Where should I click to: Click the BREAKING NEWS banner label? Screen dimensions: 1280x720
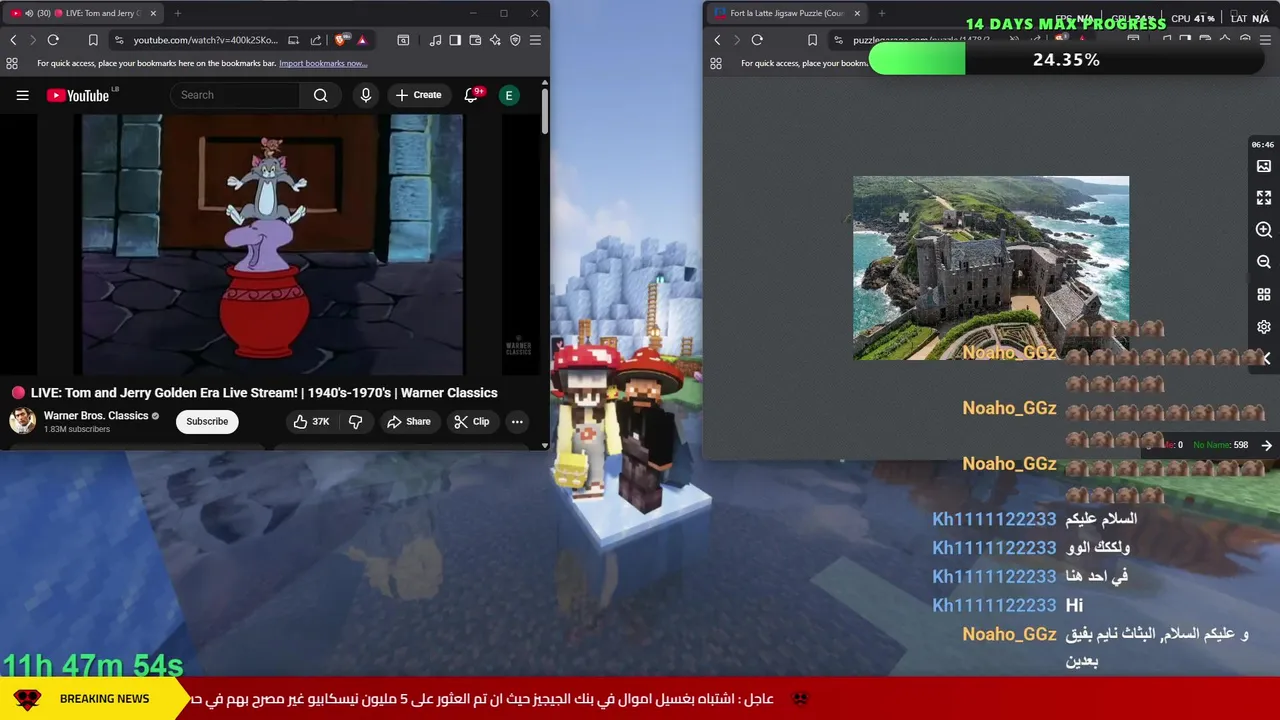click(104, 699)
